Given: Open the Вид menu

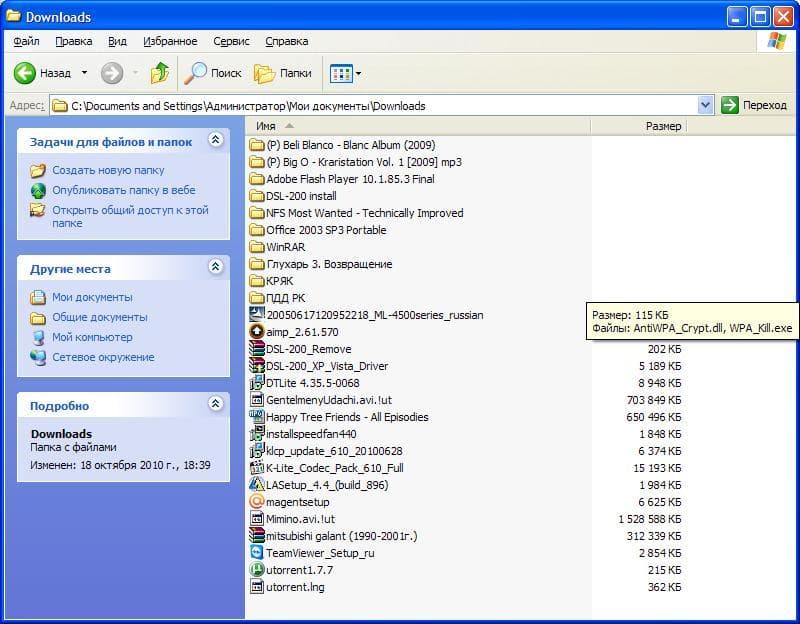Looking at the screenshot, I should point(117,41).
